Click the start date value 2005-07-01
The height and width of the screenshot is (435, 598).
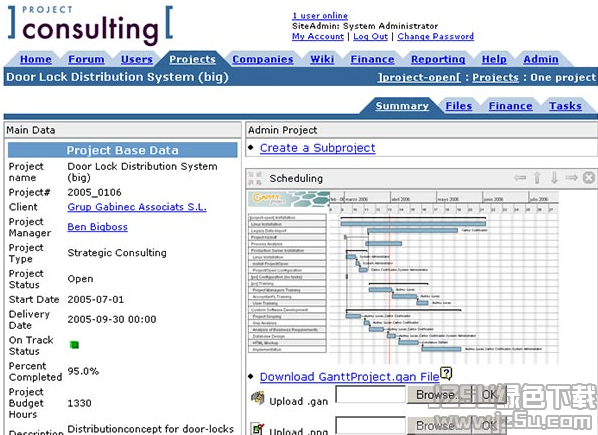click(96, 299)
